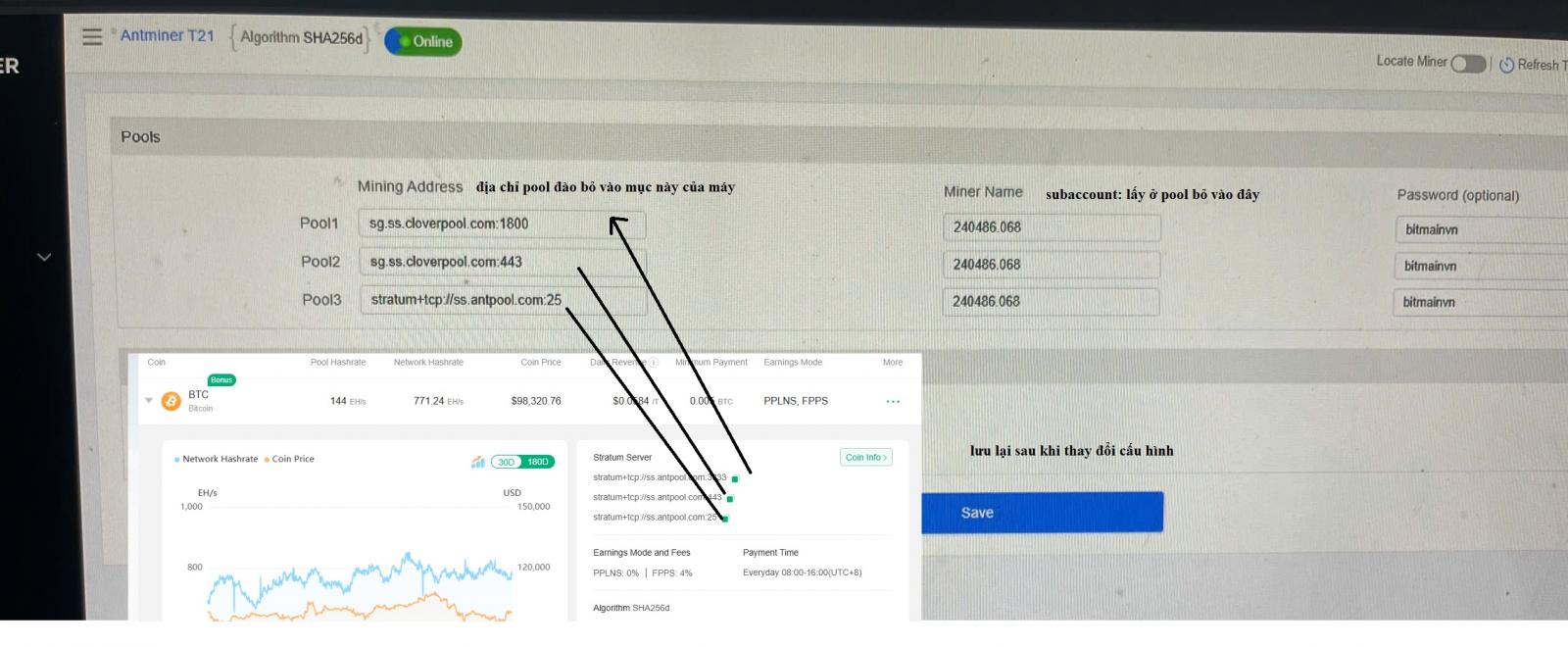Click the Network Hashrate column header
1568x647 pixels.
[x=428, y=363]
